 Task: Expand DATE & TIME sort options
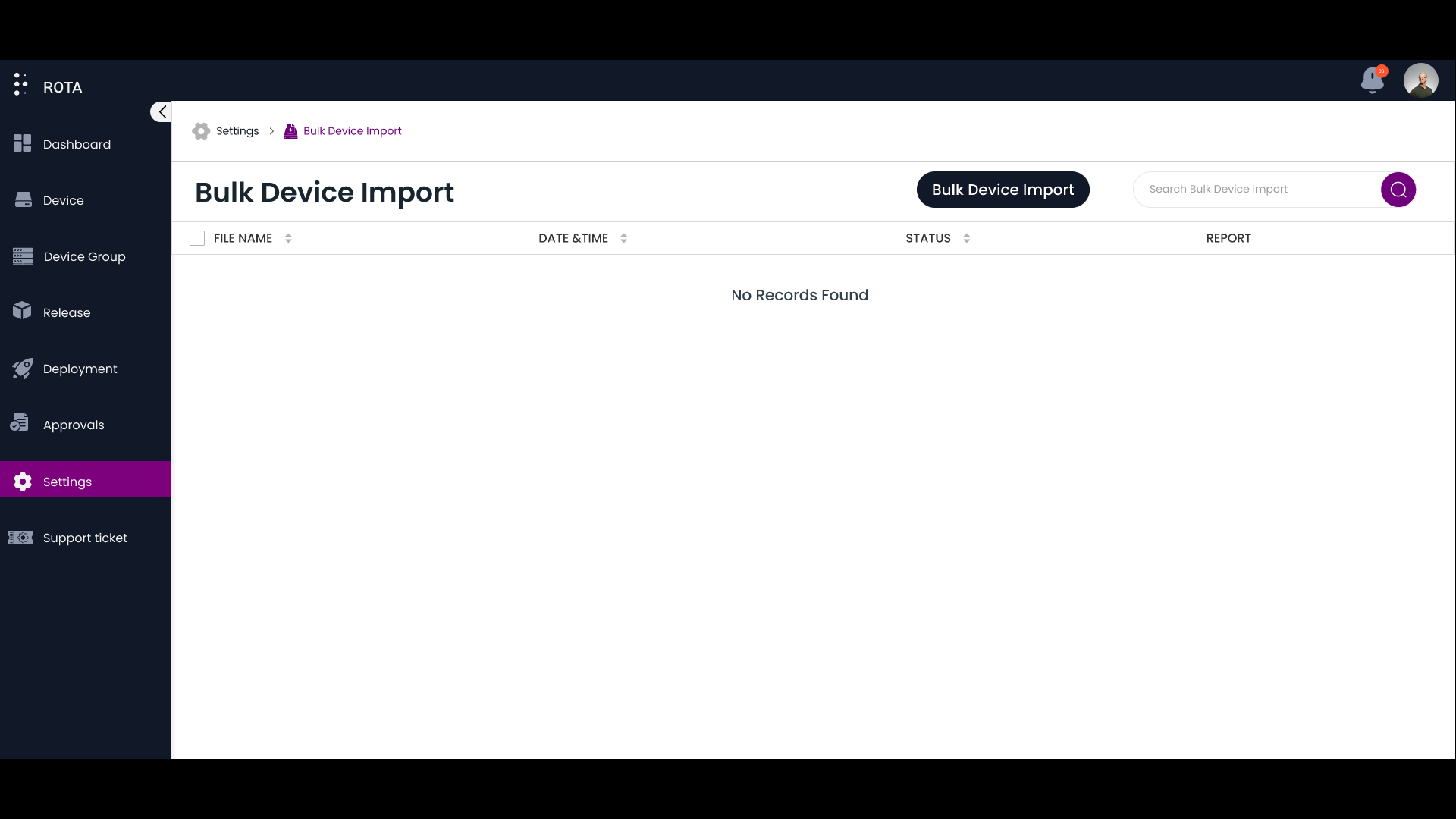[x=623, y=238]
